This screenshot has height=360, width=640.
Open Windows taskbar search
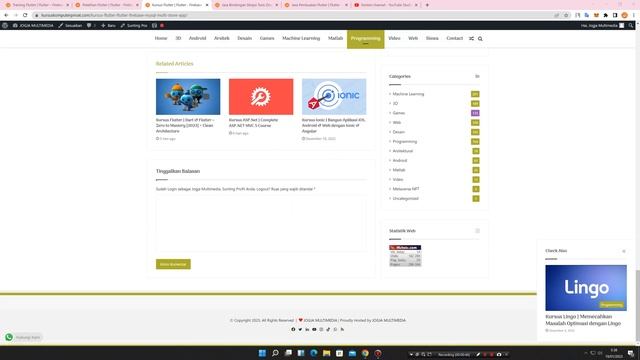point(275,353)
